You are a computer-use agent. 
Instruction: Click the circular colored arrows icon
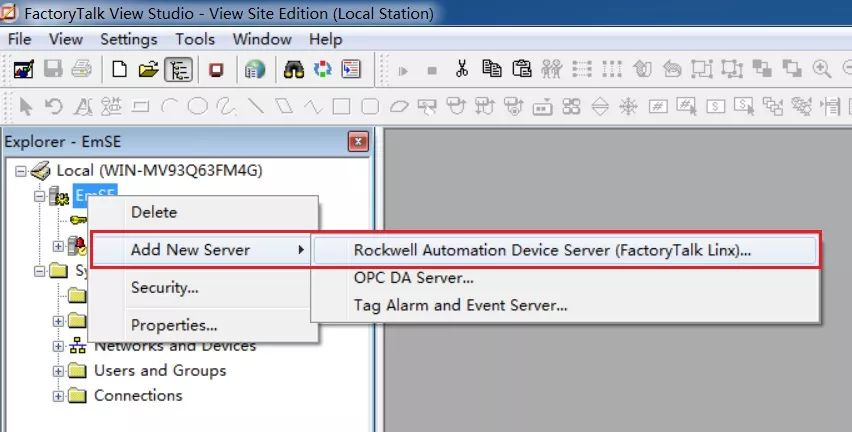322,69
